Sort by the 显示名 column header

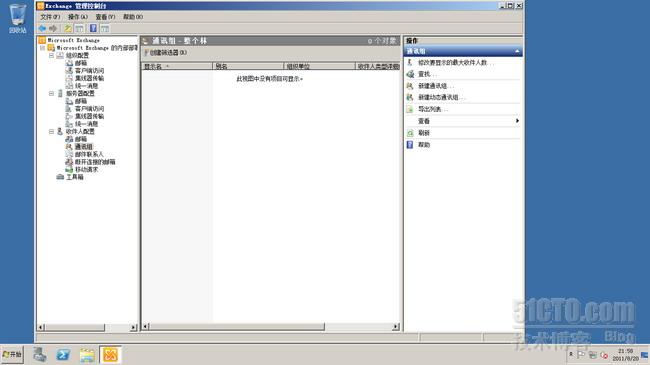177,66
